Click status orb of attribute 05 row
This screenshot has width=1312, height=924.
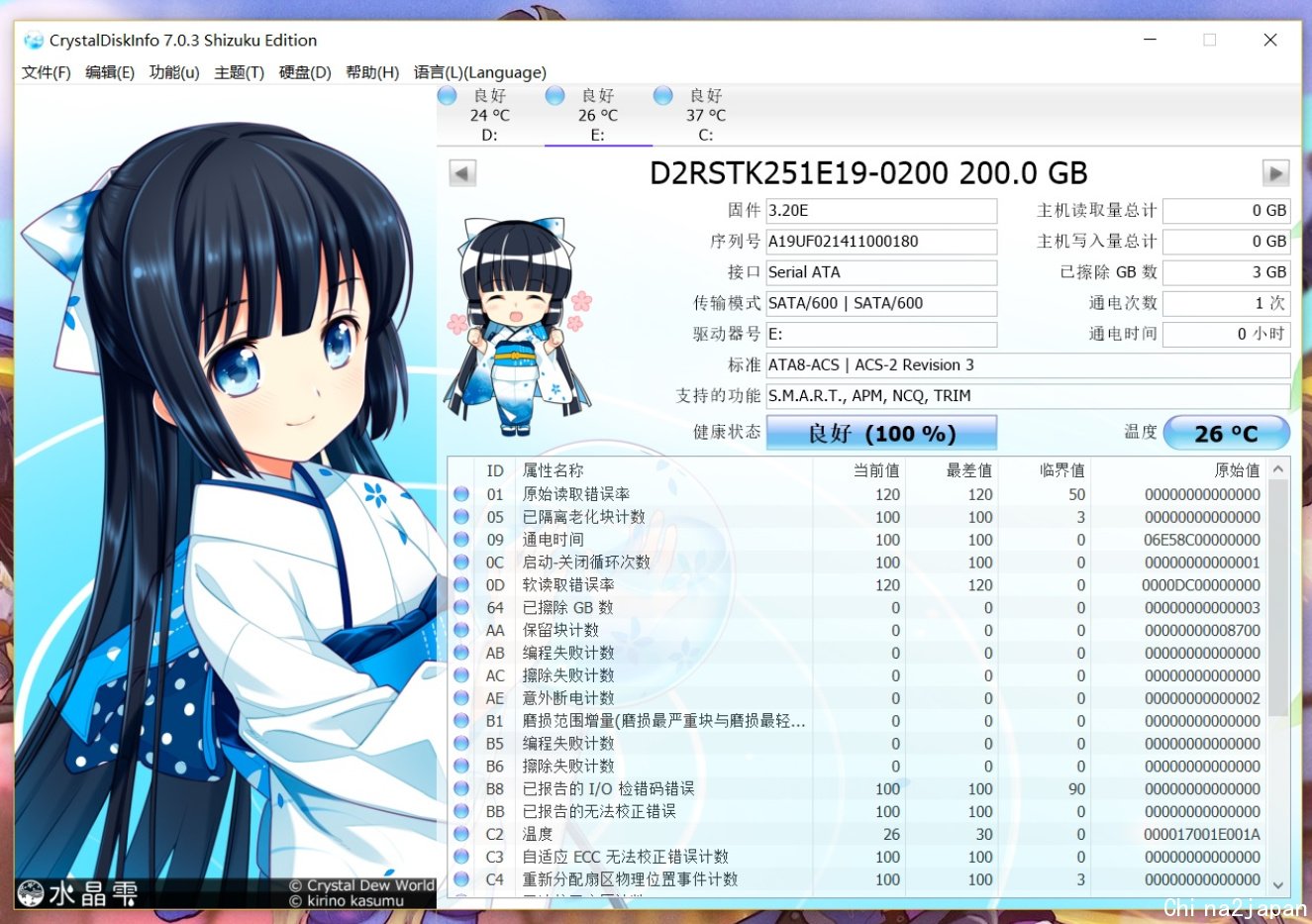pos(461,517)
